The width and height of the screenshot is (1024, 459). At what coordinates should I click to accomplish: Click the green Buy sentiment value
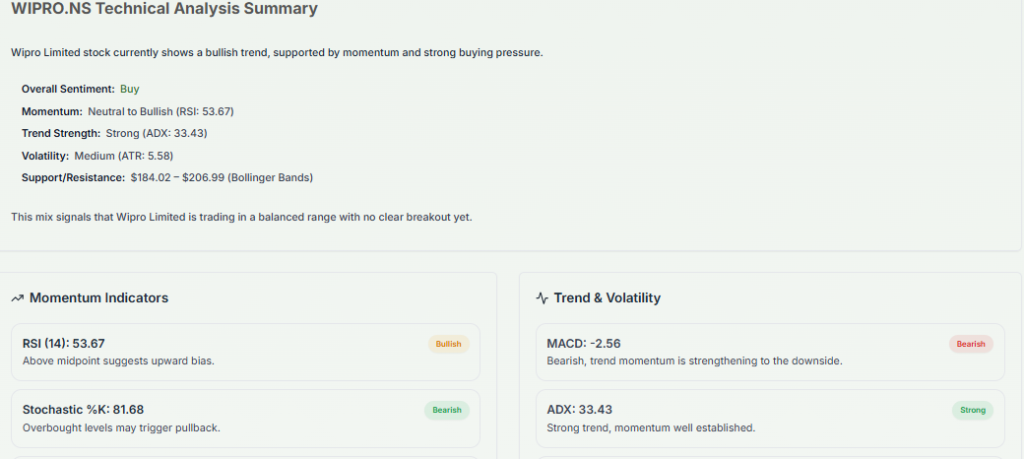point(129,89)
